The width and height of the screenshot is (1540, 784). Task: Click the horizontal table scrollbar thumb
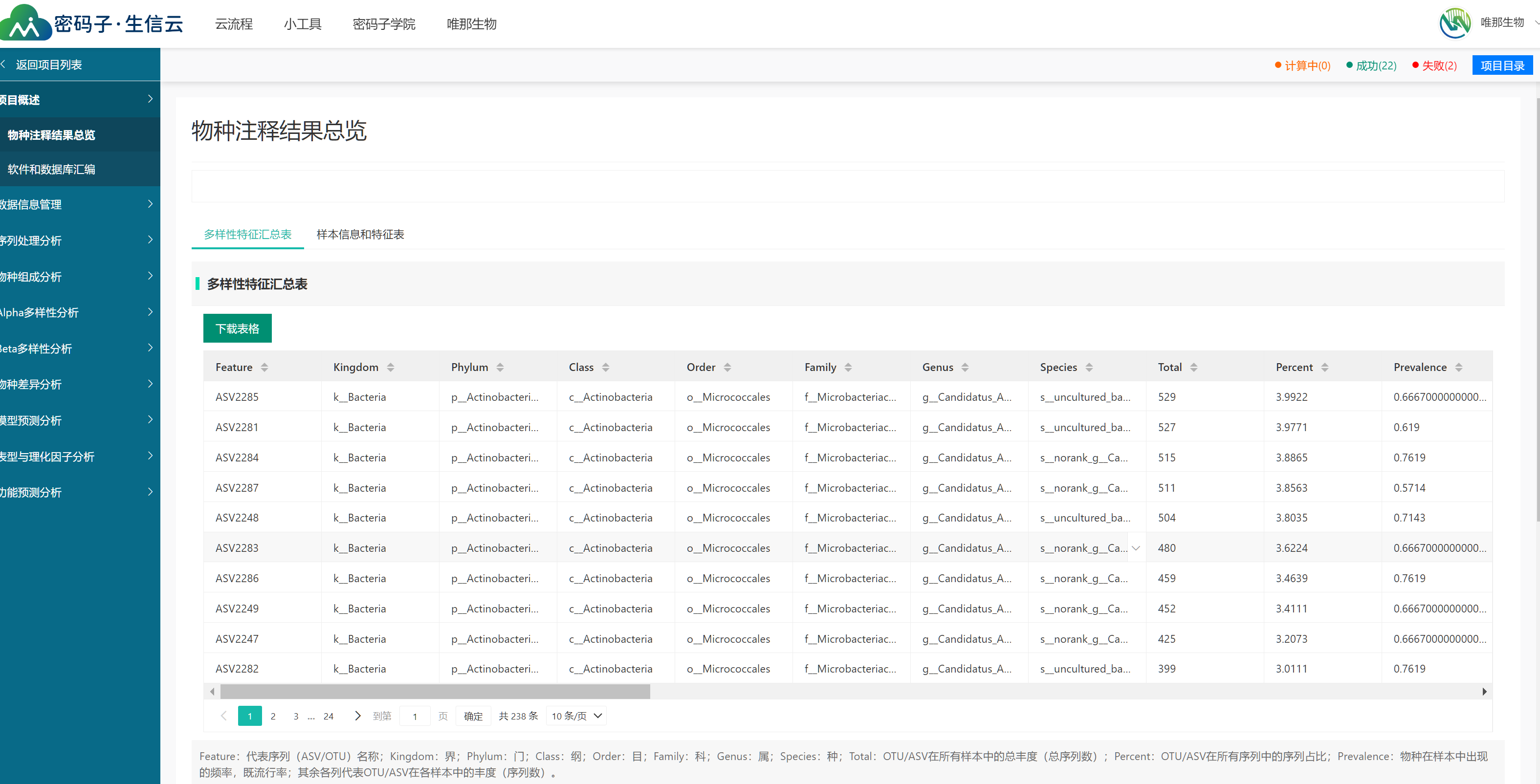[435, 692]
